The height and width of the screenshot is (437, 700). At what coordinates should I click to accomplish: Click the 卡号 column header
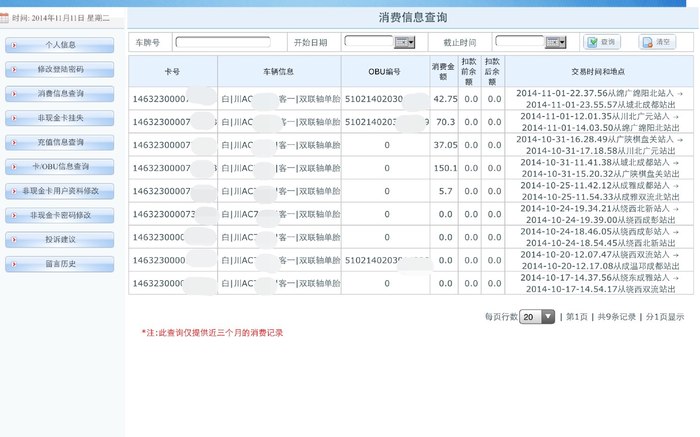pyautogui.click(x=172, y=72)
